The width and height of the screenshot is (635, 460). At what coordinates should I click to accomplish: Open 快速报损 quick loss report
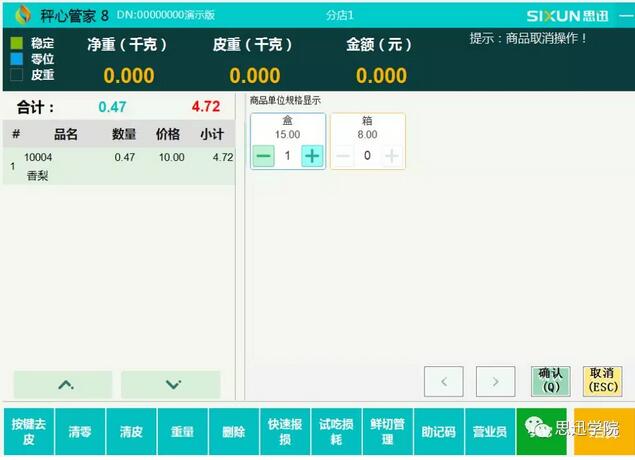click(285, 432)
